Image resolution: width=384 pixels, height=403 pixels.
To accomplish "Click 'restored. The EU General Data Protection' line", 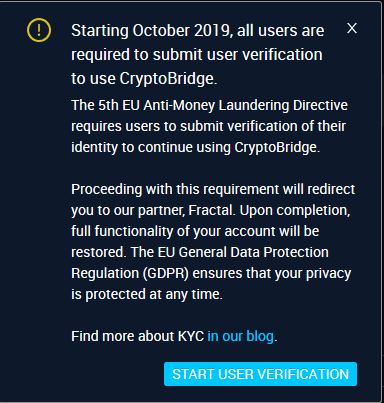I will 200,252.
